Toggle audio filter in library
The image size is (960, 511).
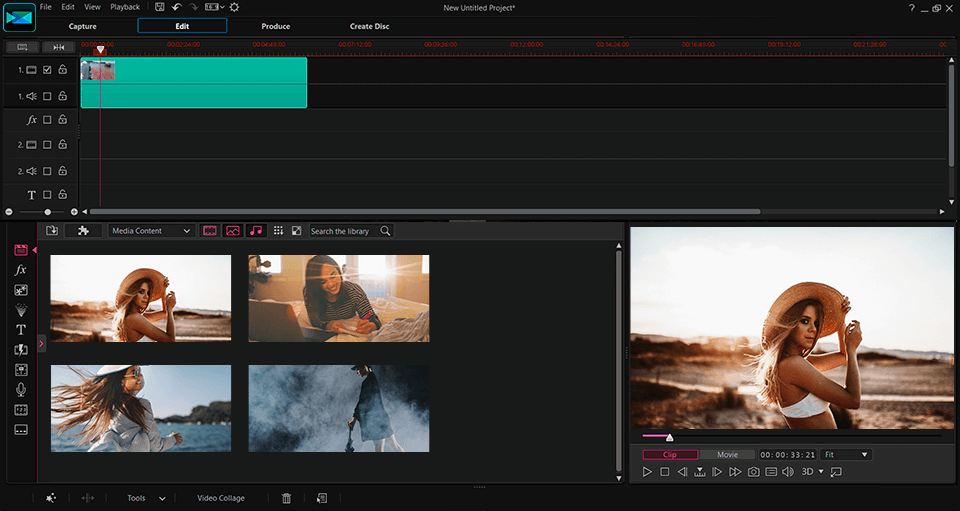point(256,231)
